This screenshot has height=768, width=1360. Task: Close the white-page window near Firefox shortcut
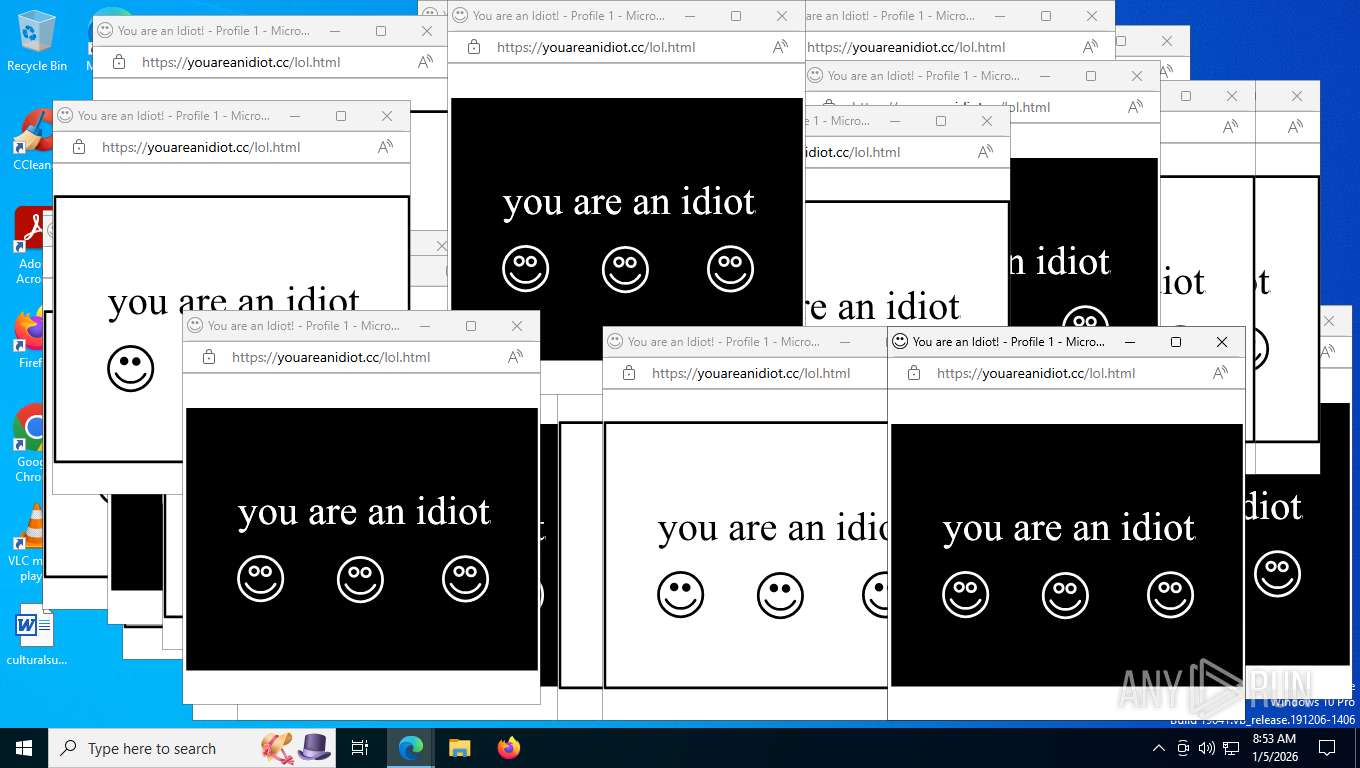click(387, 115)
